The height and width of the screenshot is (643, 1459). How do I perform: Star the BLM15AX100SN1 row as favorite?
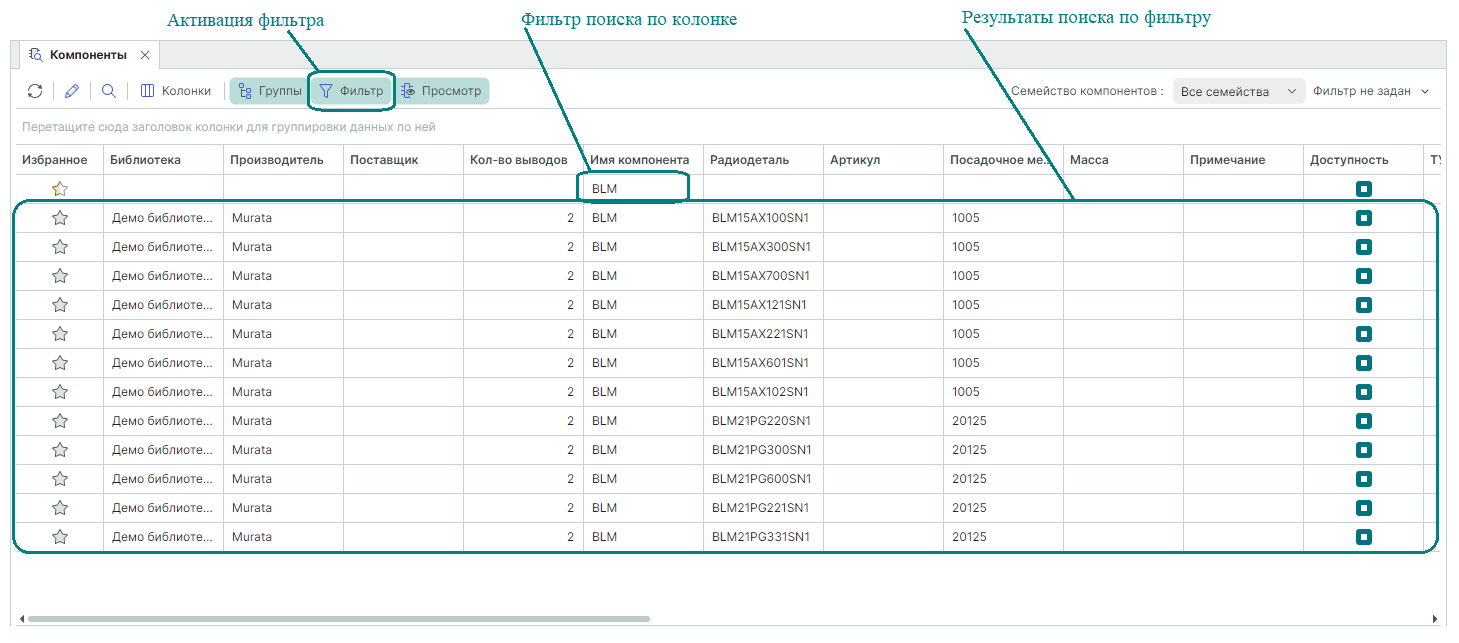pyautogui.click(x=60, y=218)
